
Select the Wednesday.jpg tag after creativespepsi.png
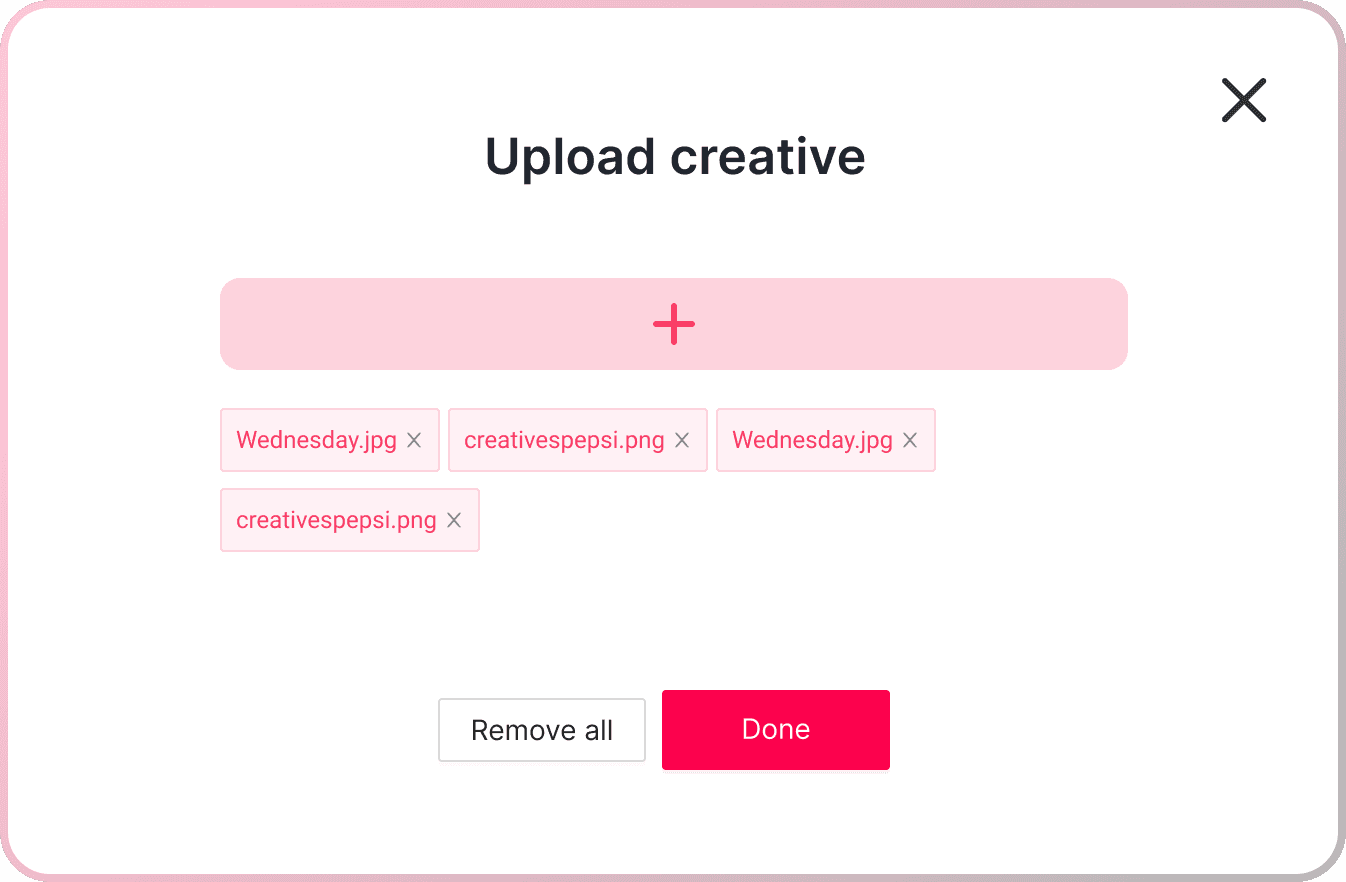coord(812,440)
